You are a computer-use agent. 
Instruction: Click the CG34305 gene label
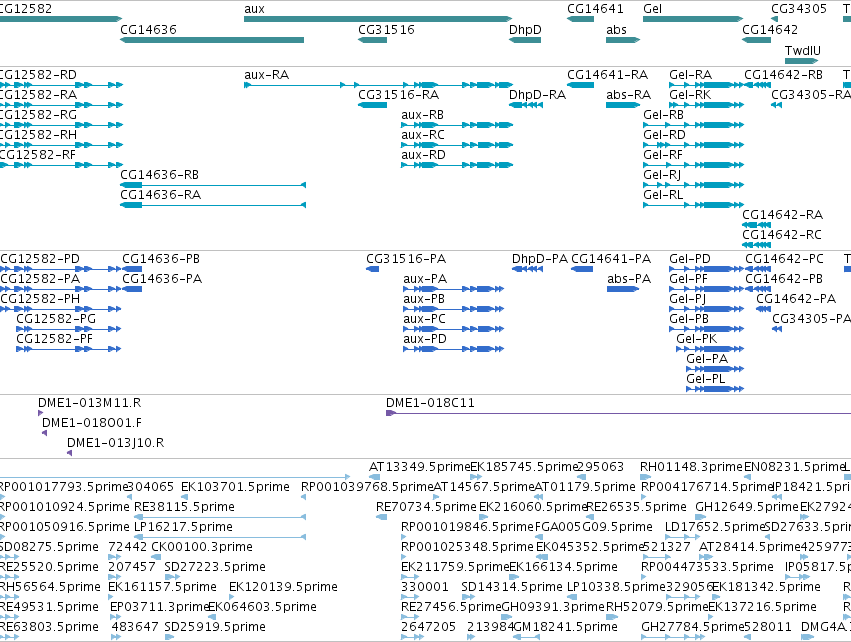click(x=799, y=9)
